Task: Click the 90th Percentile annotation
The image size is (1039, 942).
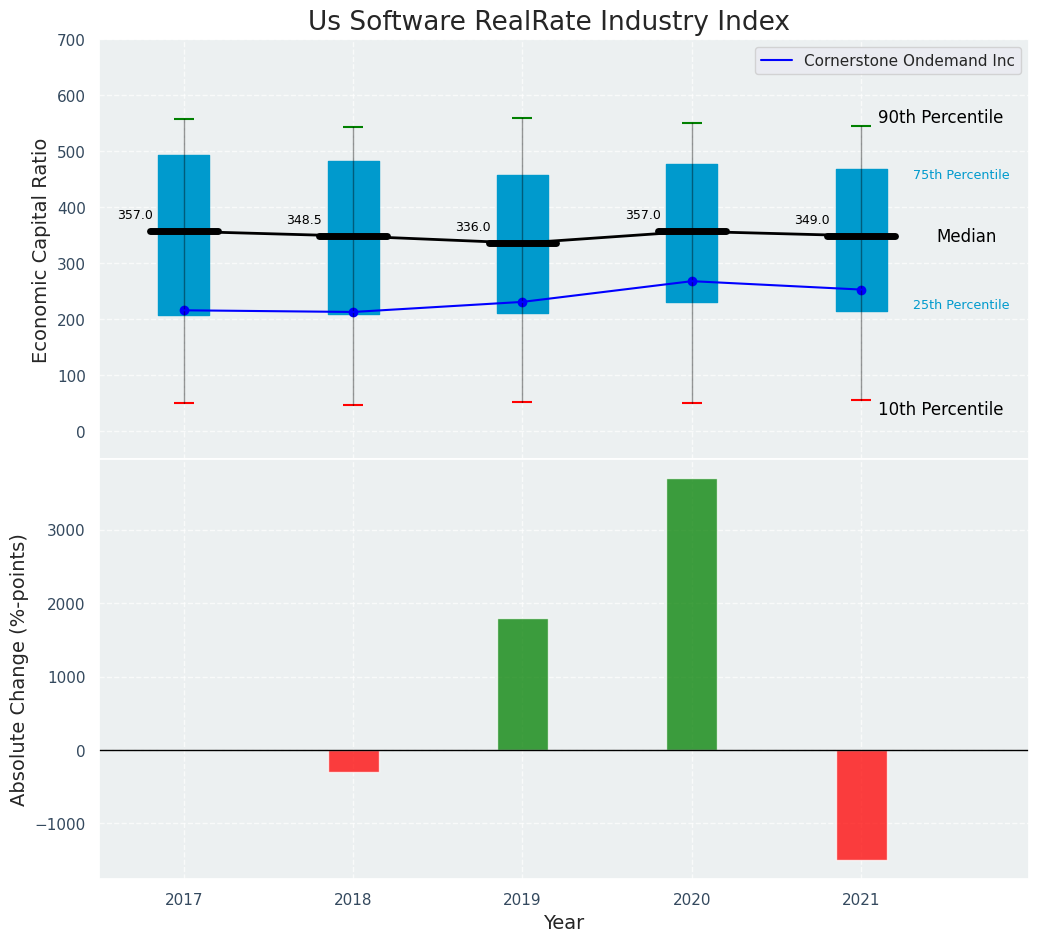Action: coord(940,117)
